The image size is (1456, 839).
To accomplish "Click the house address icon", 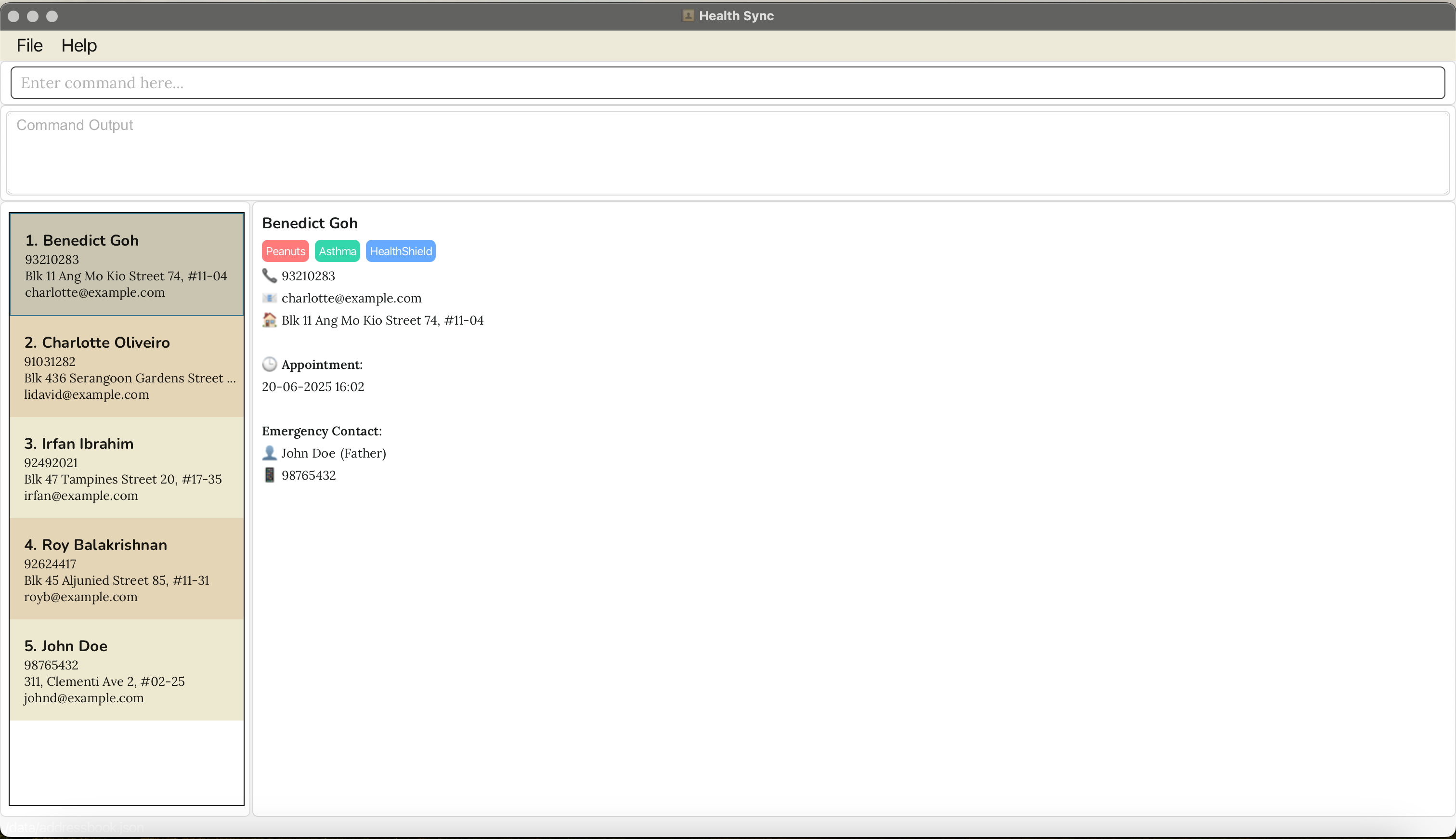I will (x=269, y=320).
